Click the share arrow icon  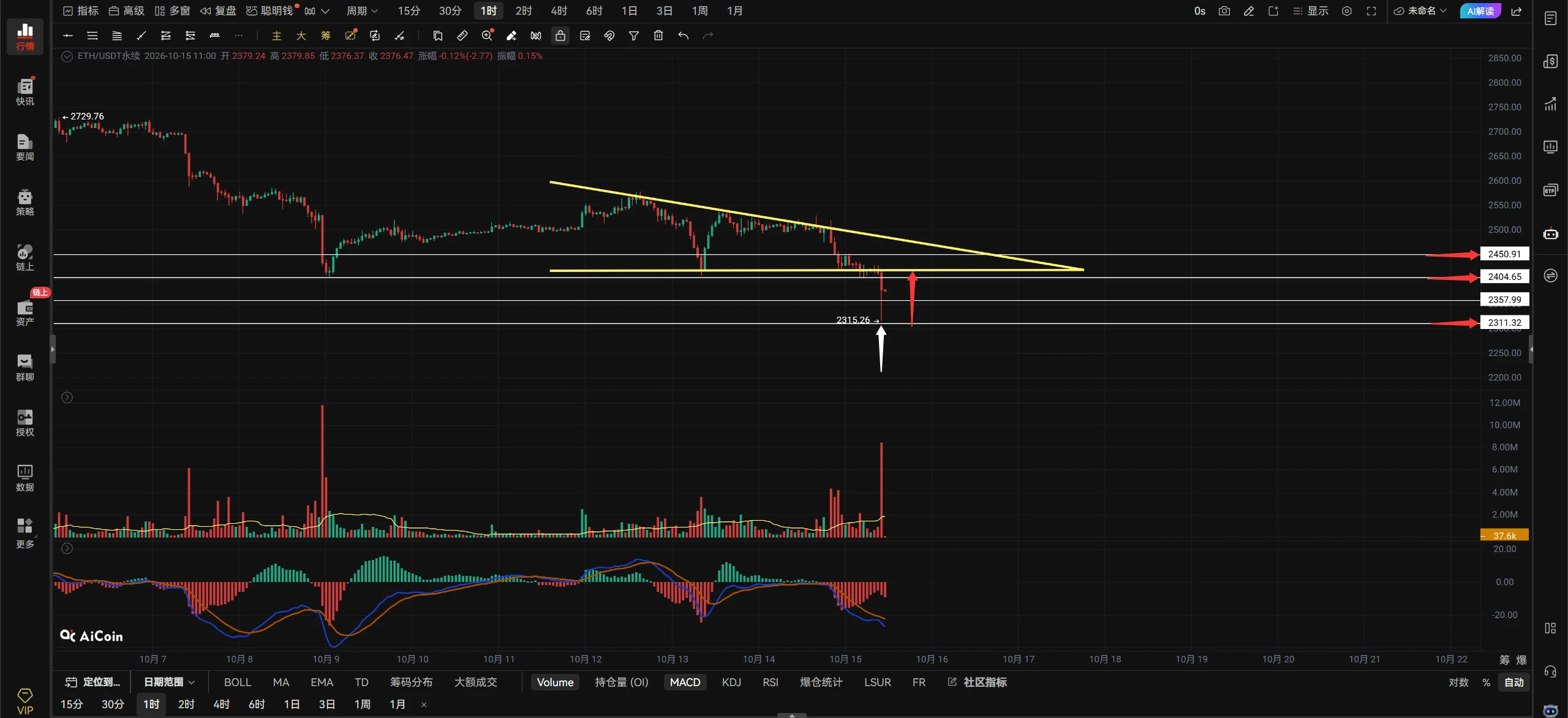click(1517, 11)
